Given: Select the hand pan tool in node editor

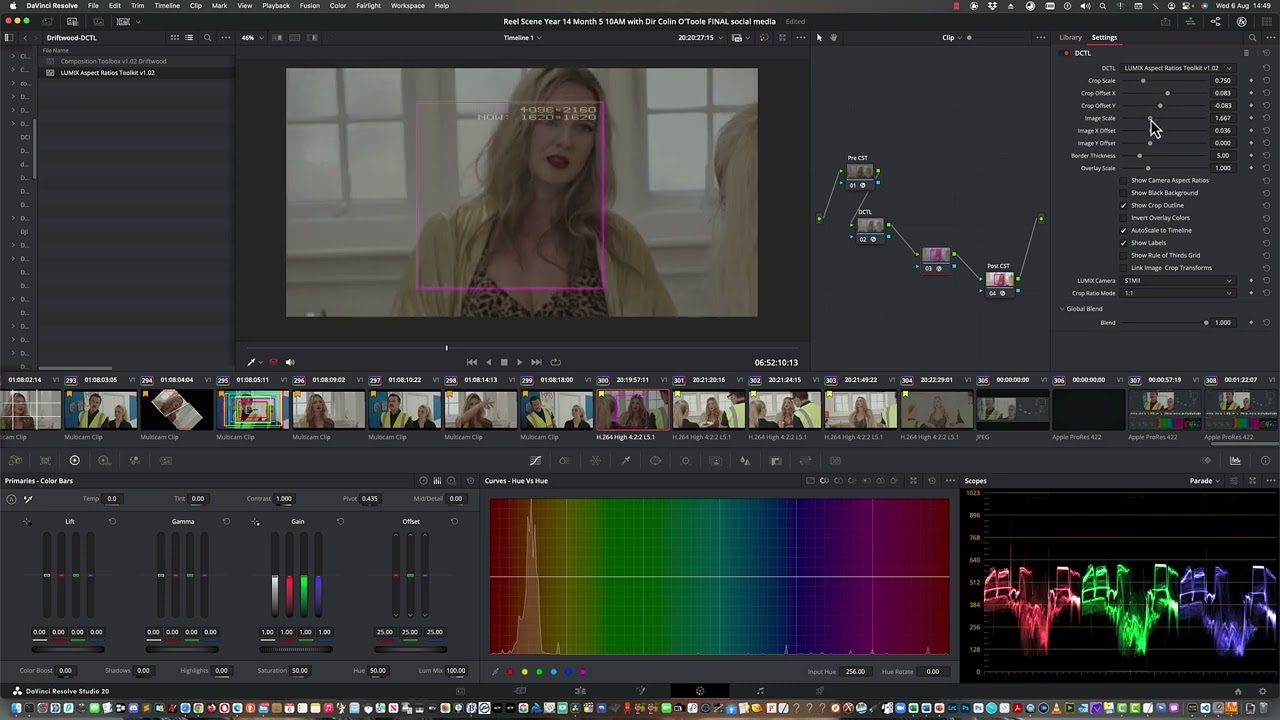Looking at the screenshot, I should (x=833, y=38).
